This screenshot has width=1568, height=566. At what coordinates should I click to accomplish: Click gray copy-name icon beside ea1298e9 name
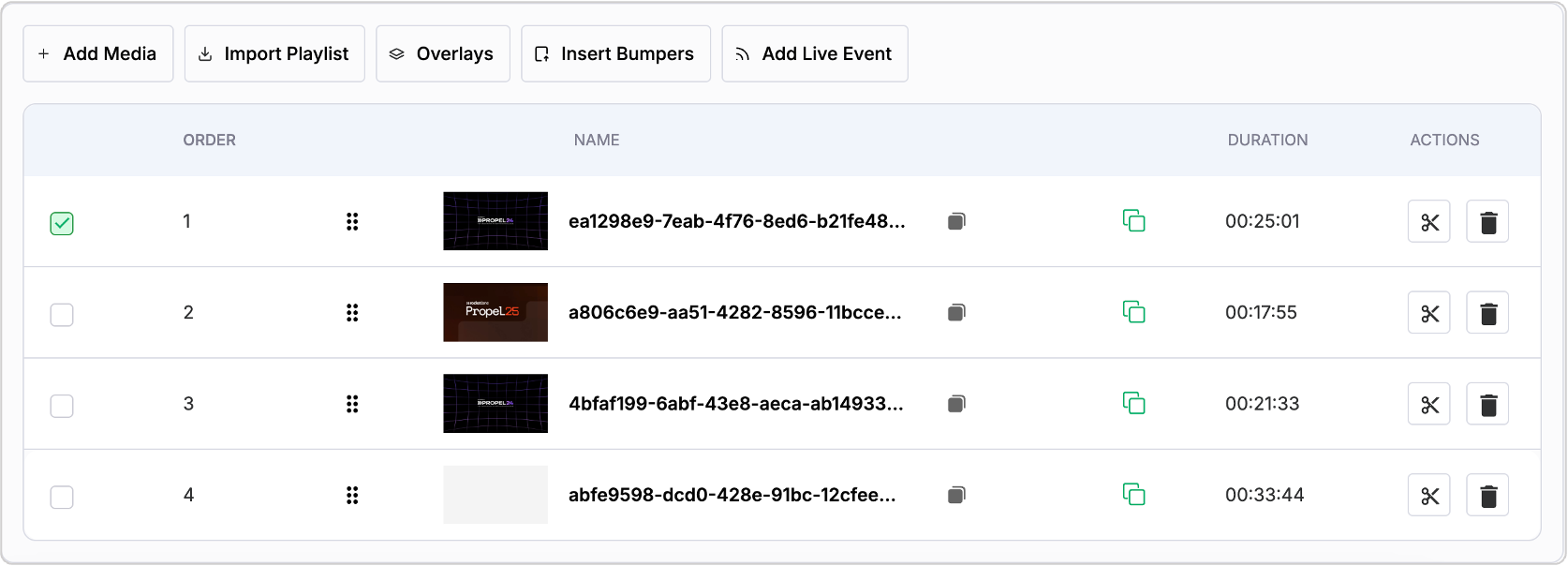point(956,221)
